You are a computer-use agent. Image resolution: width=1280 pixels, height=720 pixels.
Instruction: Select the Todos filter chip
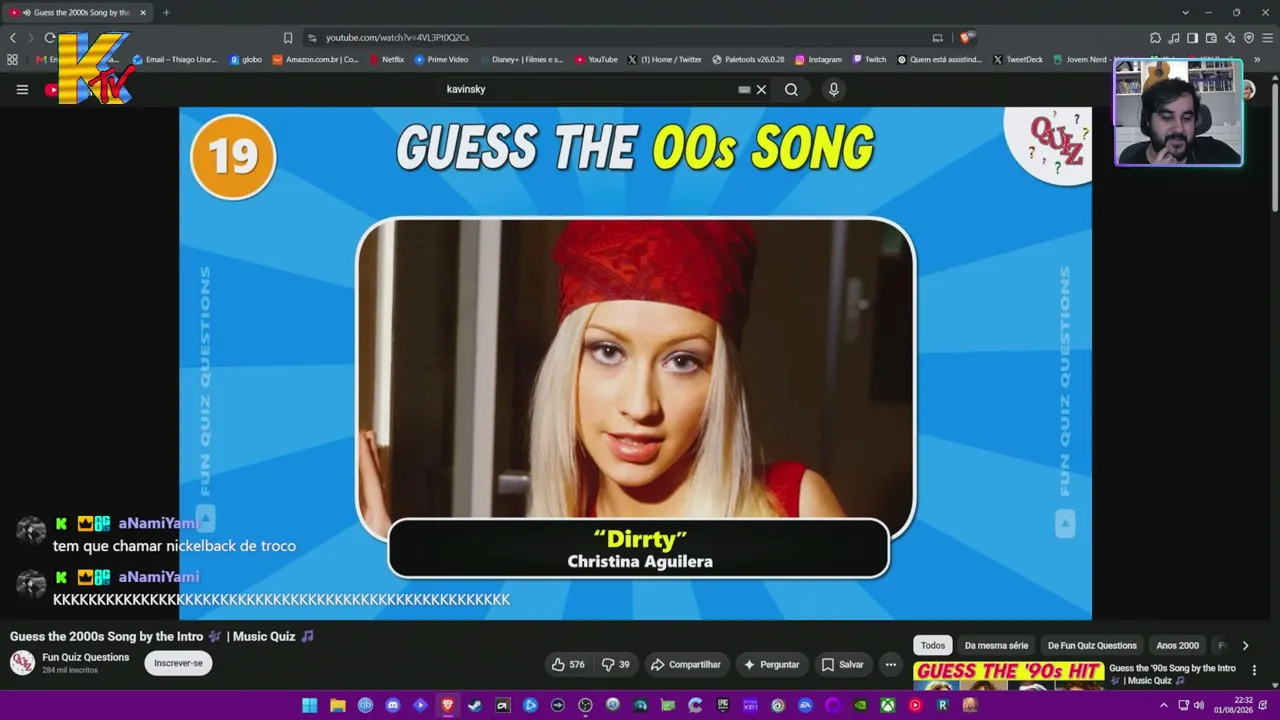(933, 645)
